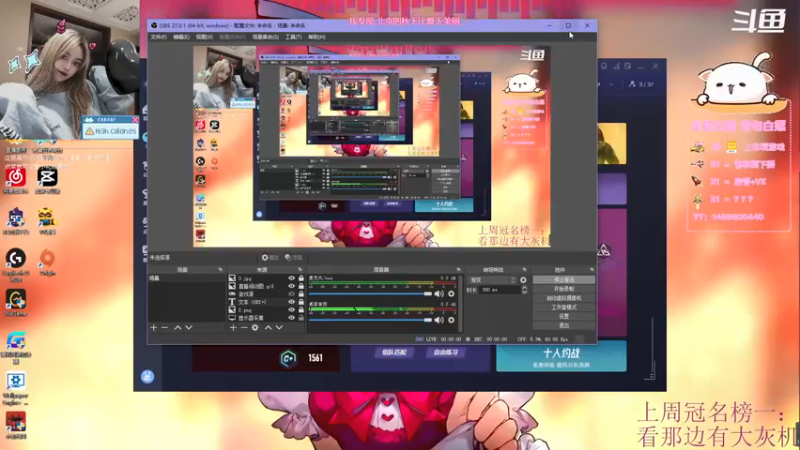This screenshot has width=800, height=450.
Task: Hide the 显示器采集 source
Action: (x=291, y=318)
